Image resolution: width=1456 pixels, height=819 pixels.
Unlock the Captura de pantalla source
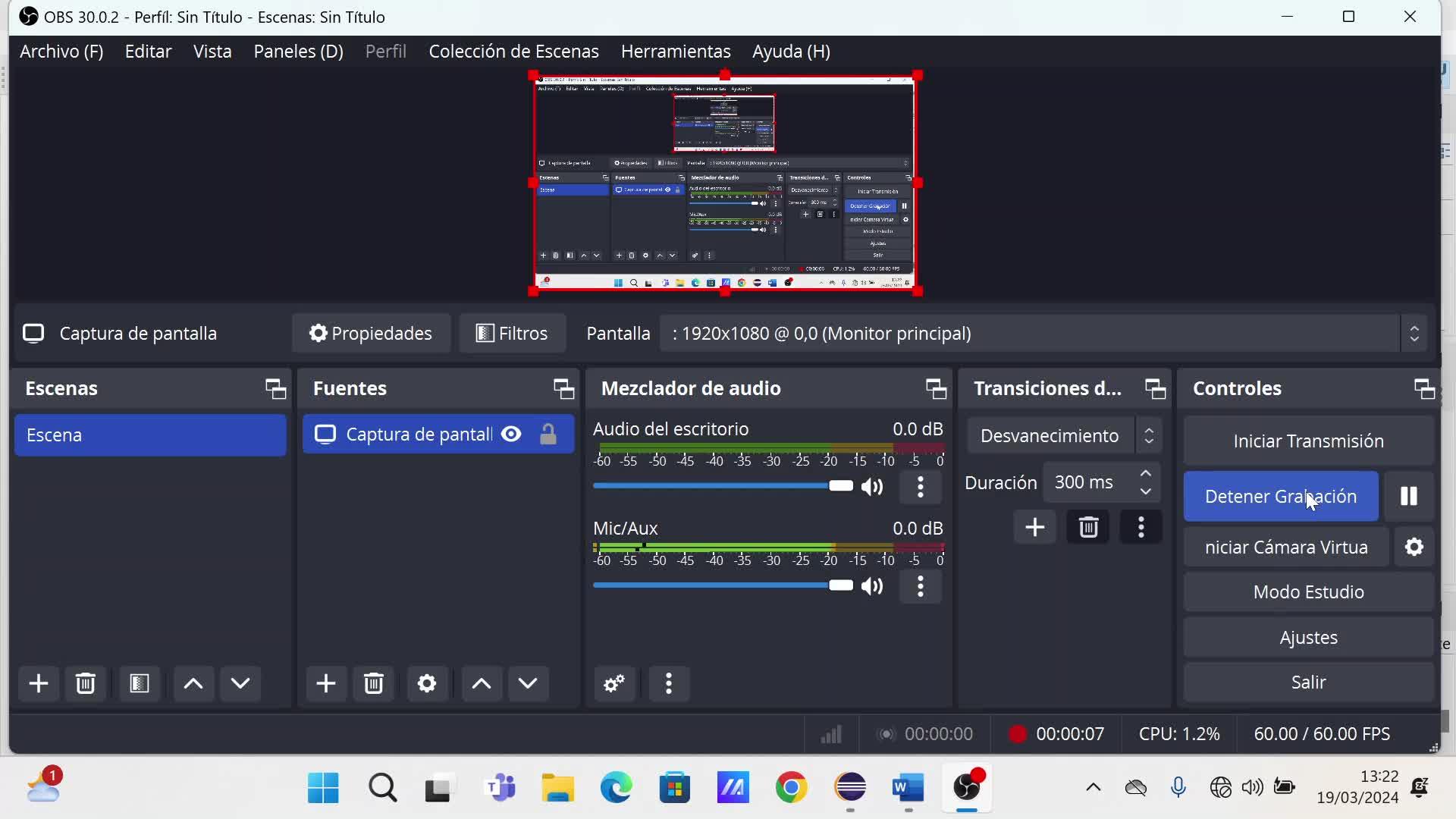(x=548, y=435)
